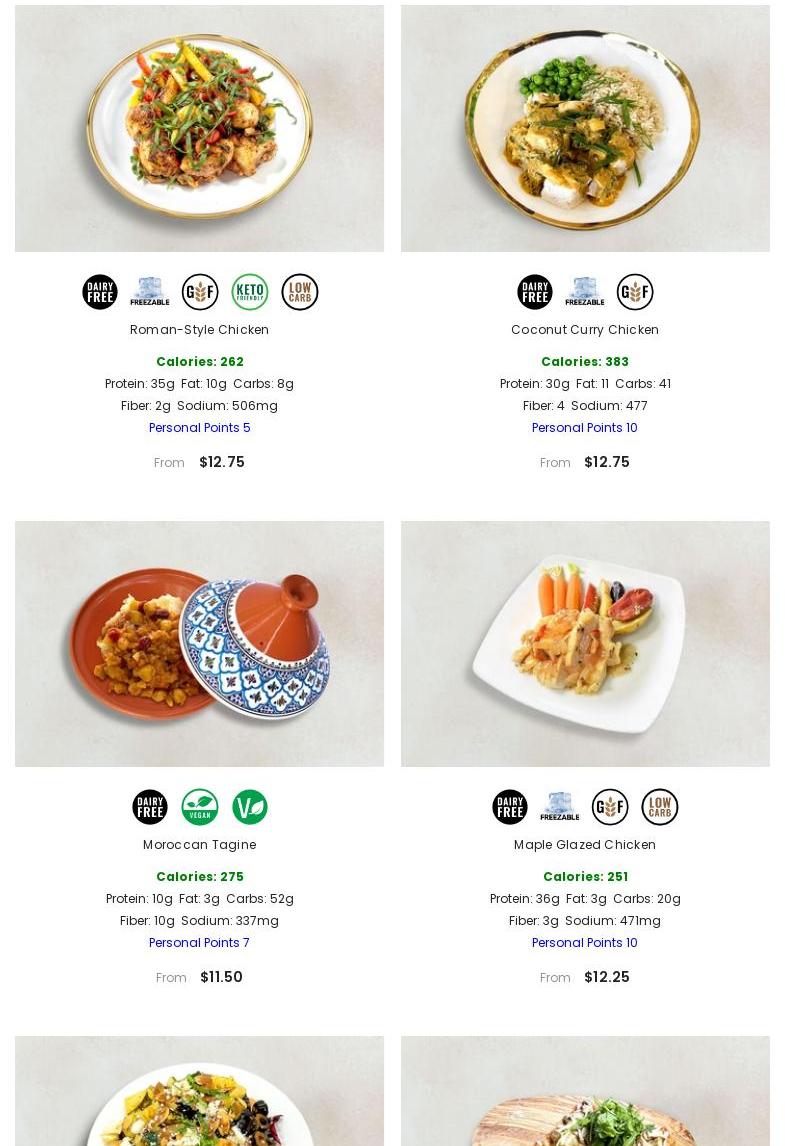Click the $11.50 Moroccan Tagine price
The height and width of the screenshot is (1146, 785).
click(221, 977)
